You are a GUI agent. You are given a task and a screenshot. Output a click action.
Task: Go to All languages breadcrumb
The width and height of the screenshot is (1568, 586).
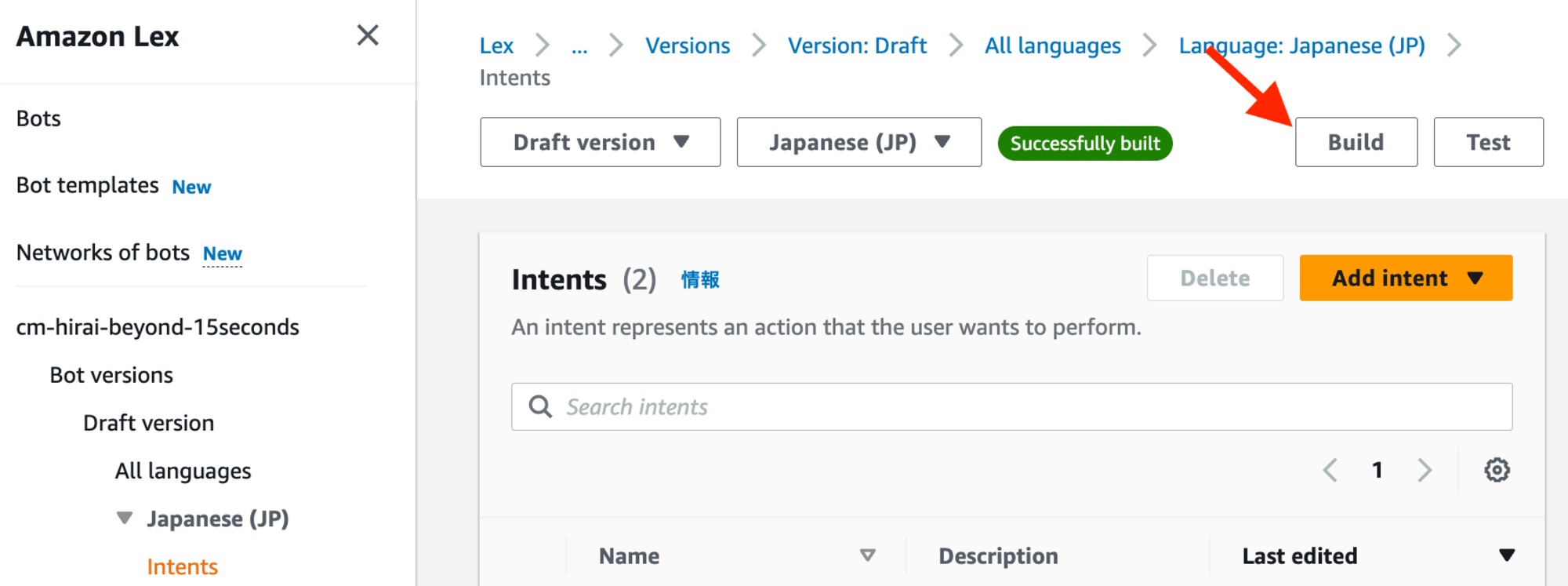pos(1053,45)
